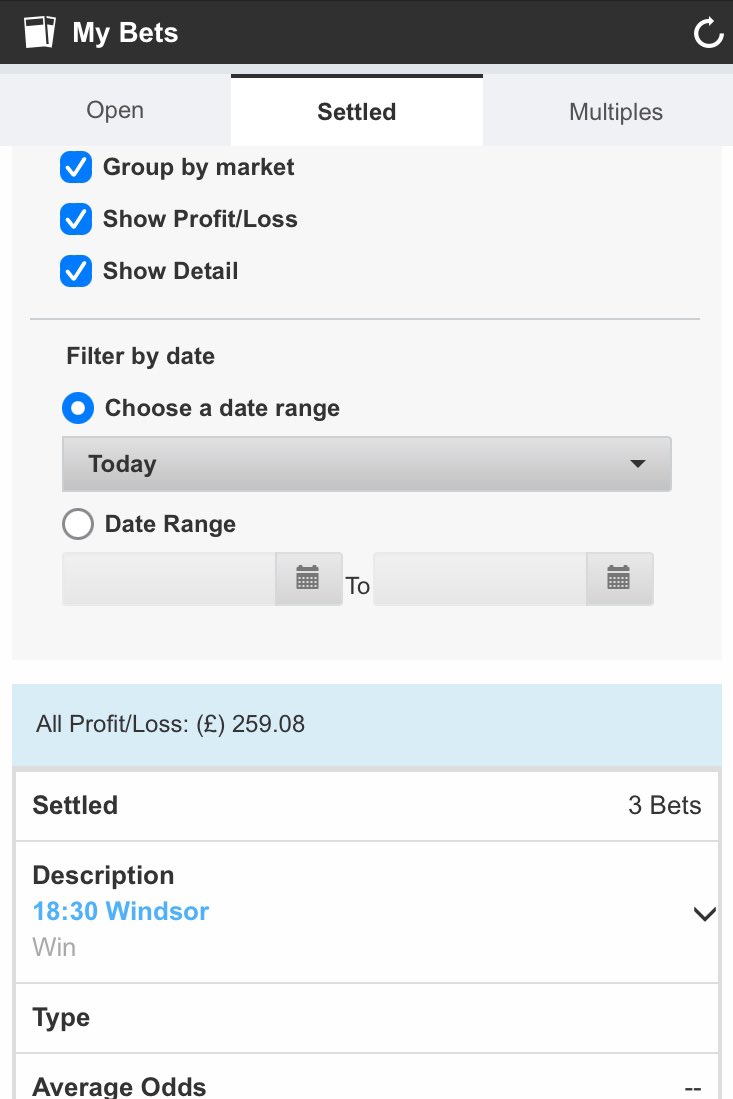Switch to the Open tab

pyautogui.click(x=115, y=111)
